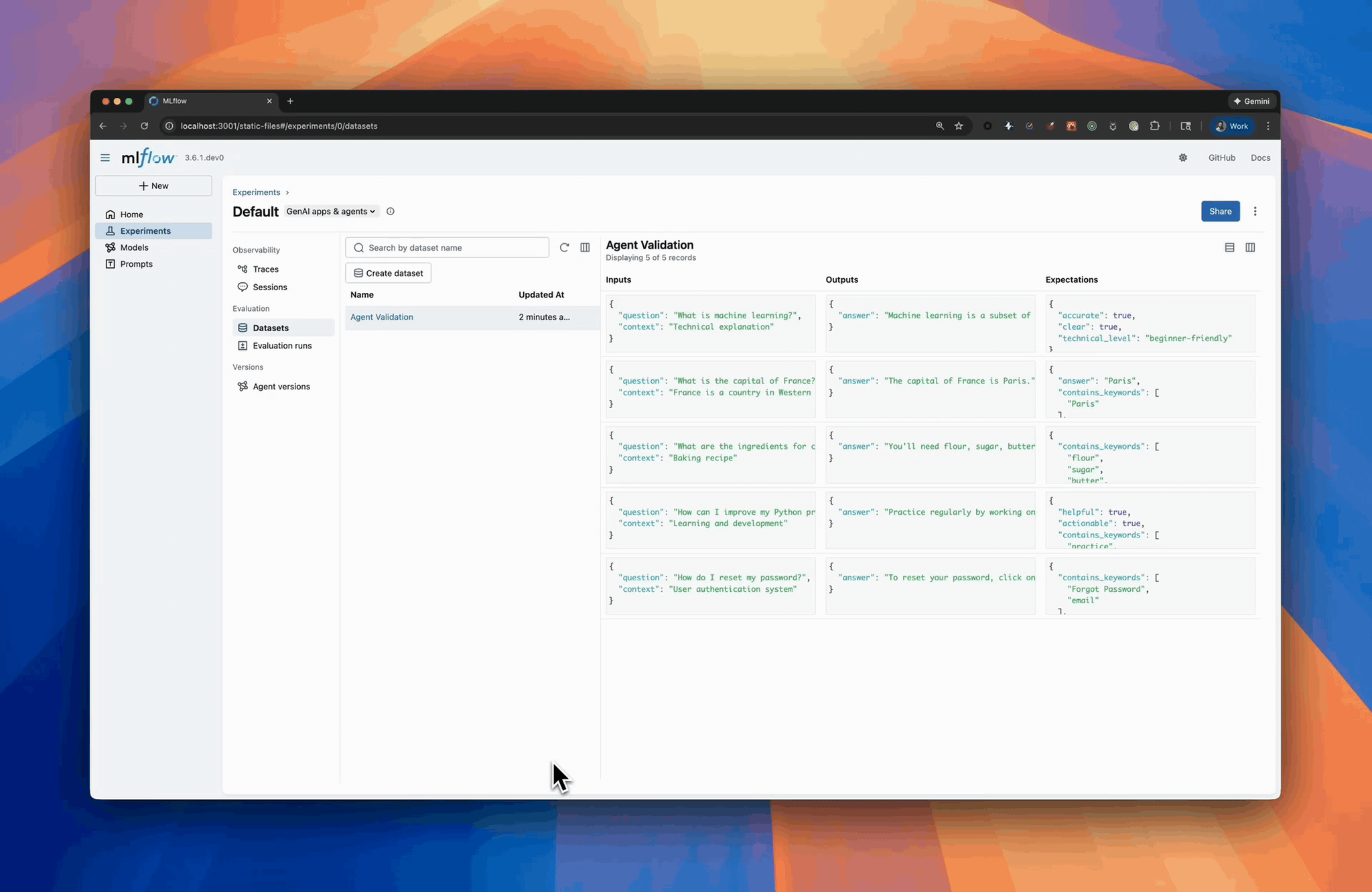This screenshot has height=892, width=1372.
Task: Open Evaluation runs in the sidebar
Action: tap(282, 346)
